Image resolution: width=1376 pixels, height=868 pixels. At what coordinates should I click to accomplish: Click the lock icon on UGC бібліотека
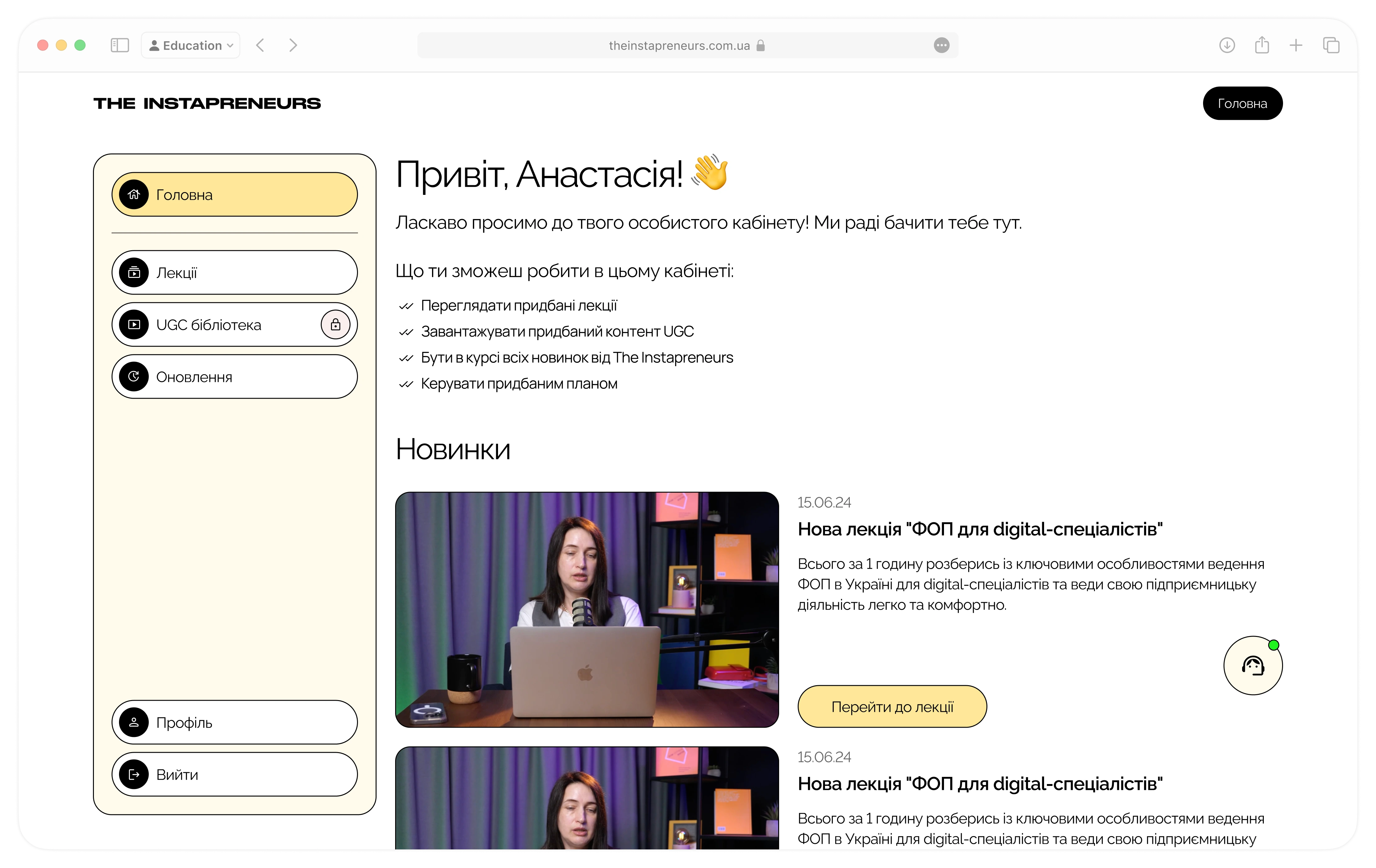click(x=335, y=325)
